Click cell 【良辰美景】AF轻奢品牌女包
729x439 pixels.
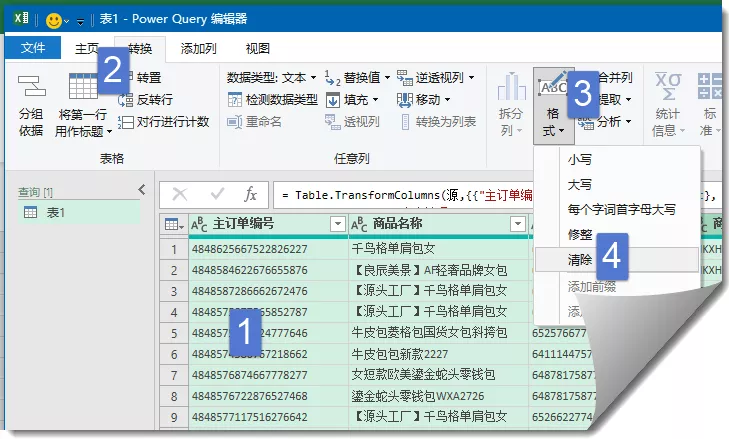[x=438, y=270]
